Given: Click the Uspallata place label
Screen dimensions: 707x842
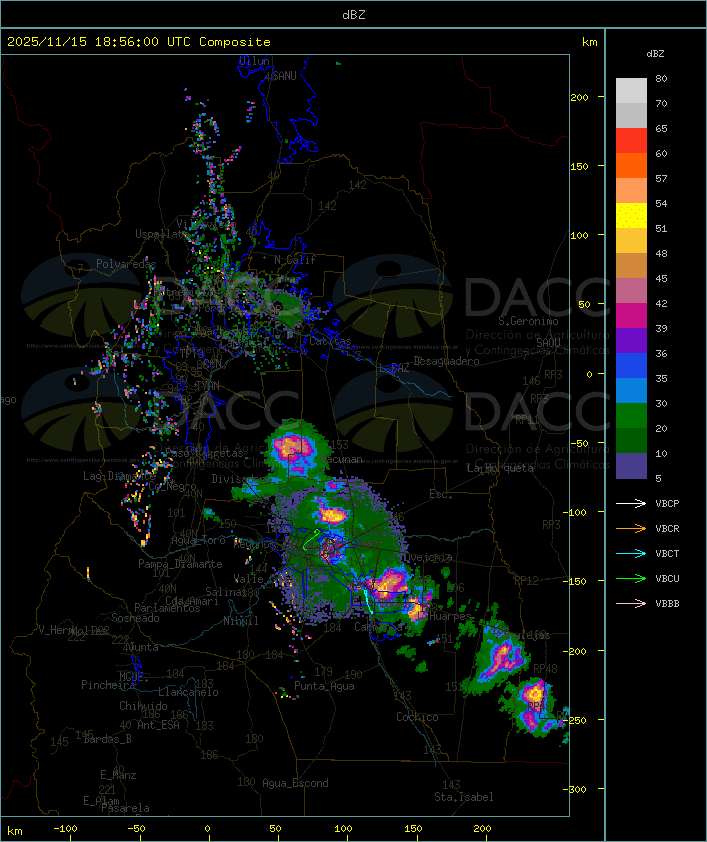Looking at the screenshot, I should pyautogui.click(x=161, y=234).
